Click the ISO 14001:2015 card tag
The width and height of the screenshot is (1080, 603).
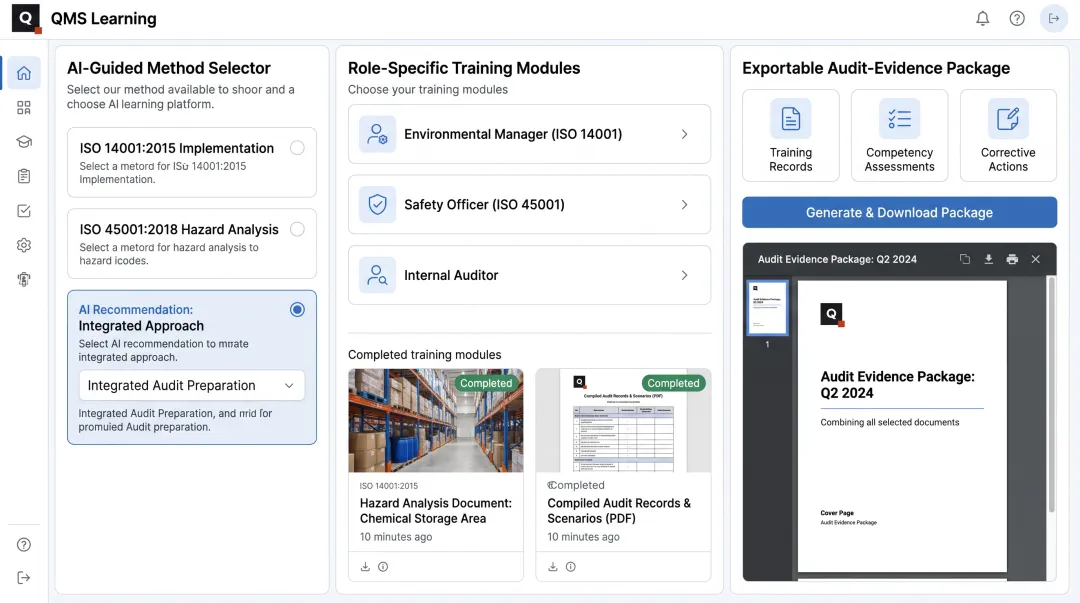pyautogui.click(x=388, y=486)
